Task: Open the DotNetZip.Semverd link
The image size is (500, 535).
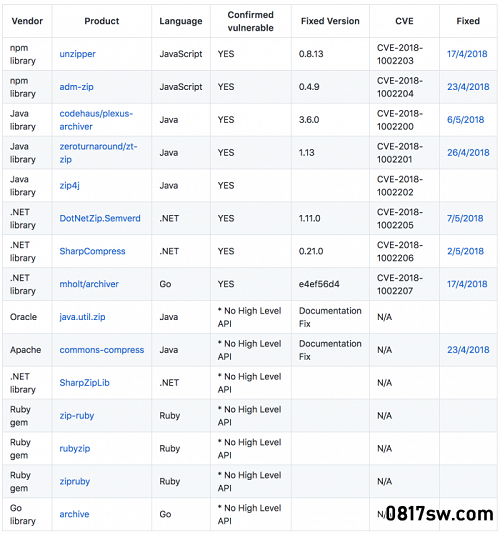Action: tap(100, 218)
